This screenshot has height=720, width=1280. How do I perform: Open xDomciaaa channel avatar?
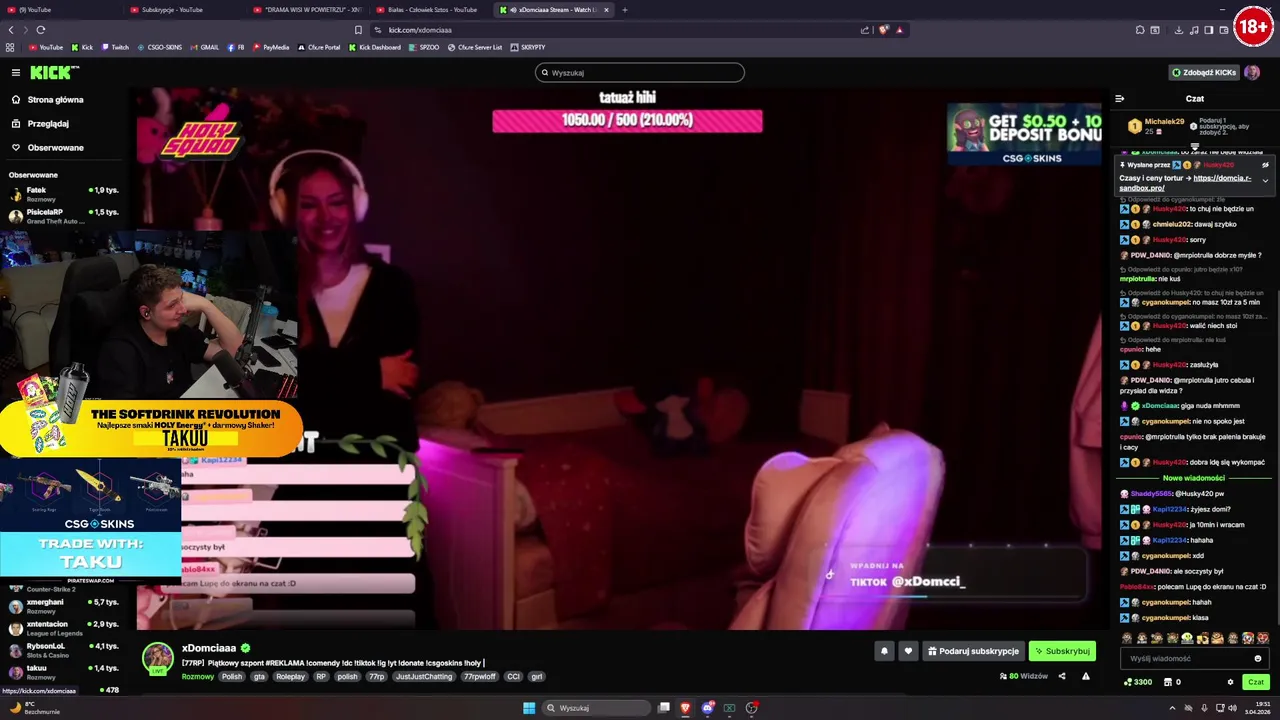[157, 658]
